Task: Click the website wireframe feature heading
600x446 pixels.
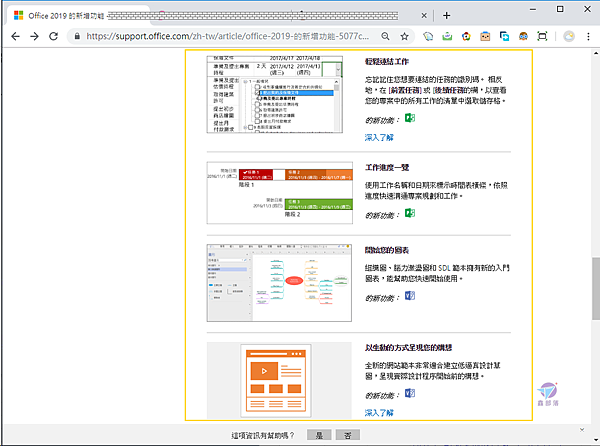Action: tap(408, 348)
